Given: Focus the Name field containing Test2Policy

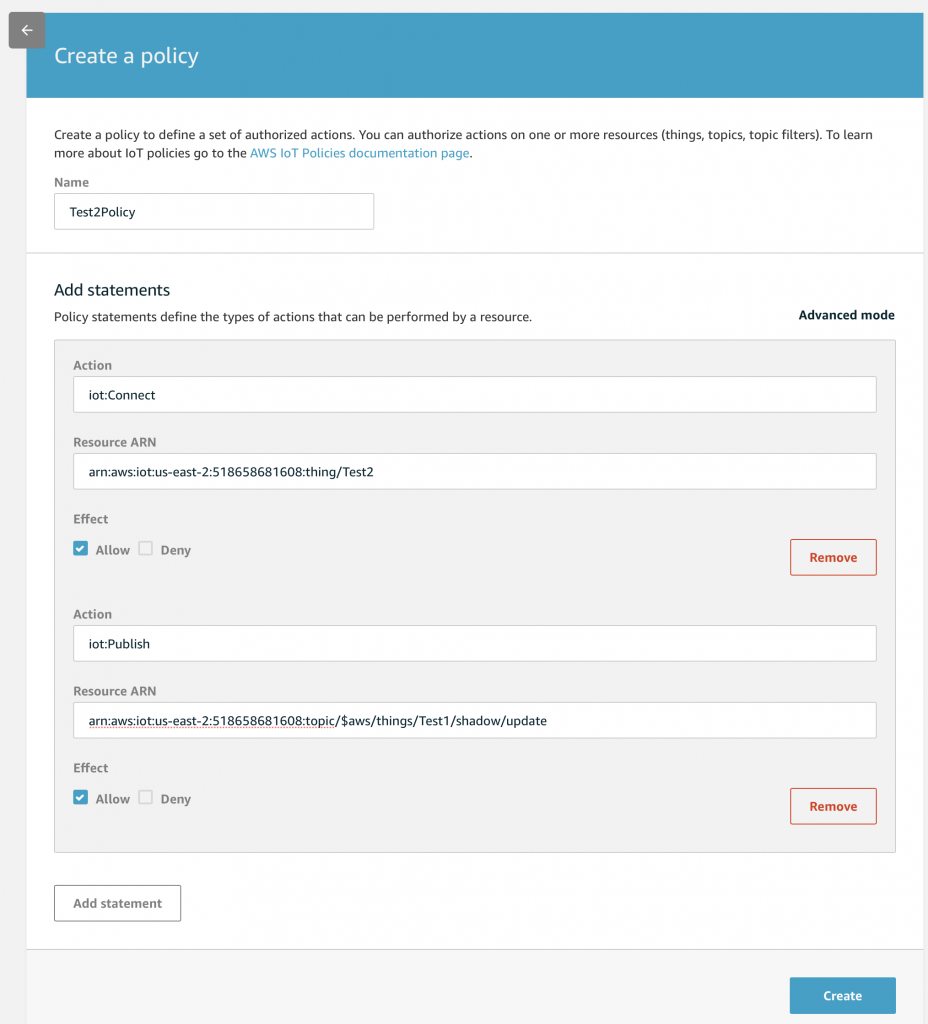Looking at the screenshot, I should [214, 212].
